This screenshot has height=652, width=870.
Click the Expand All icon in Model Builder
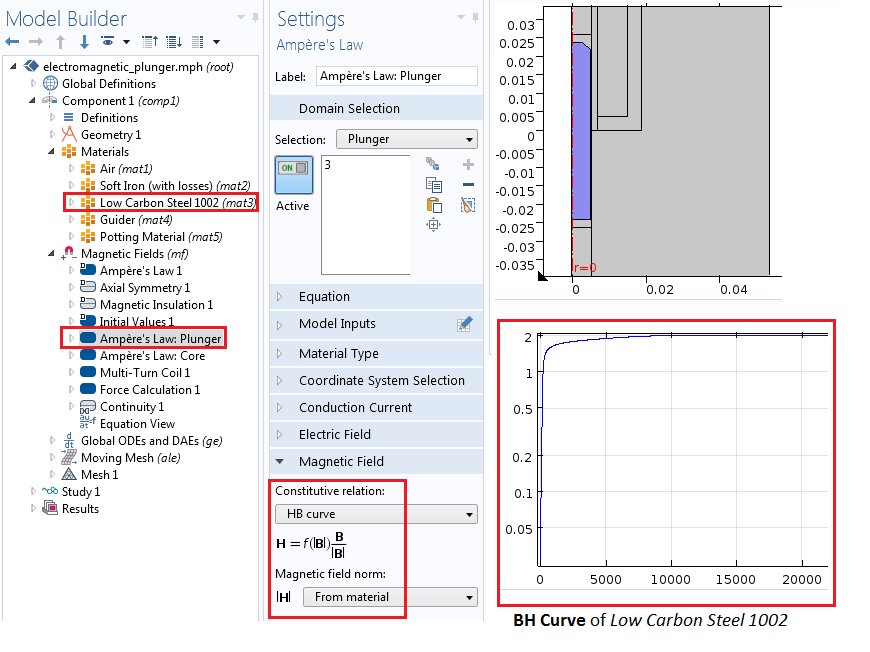pos(173,42)
